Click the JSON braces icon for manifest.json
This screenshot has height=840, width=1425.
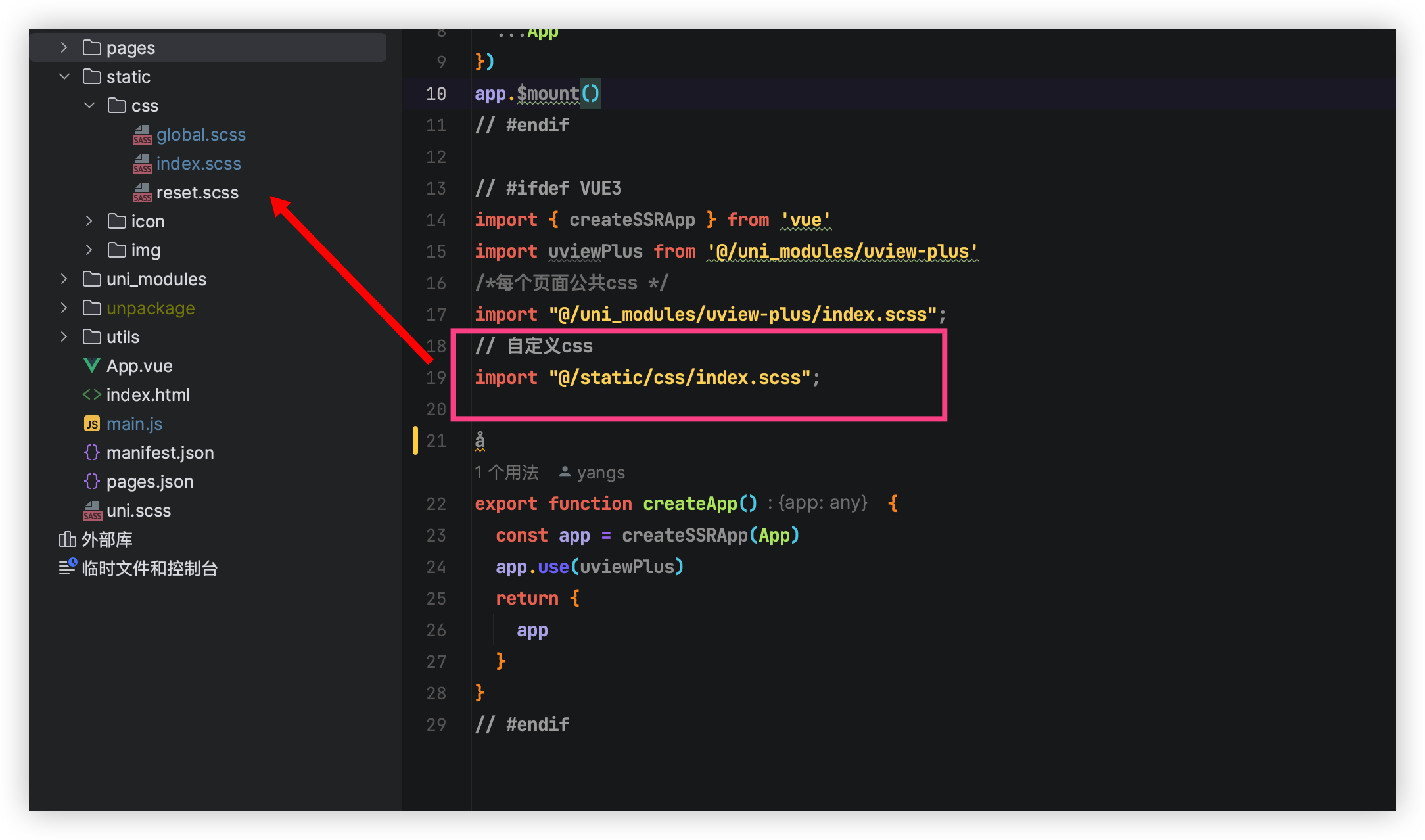[x=92, y=452]
